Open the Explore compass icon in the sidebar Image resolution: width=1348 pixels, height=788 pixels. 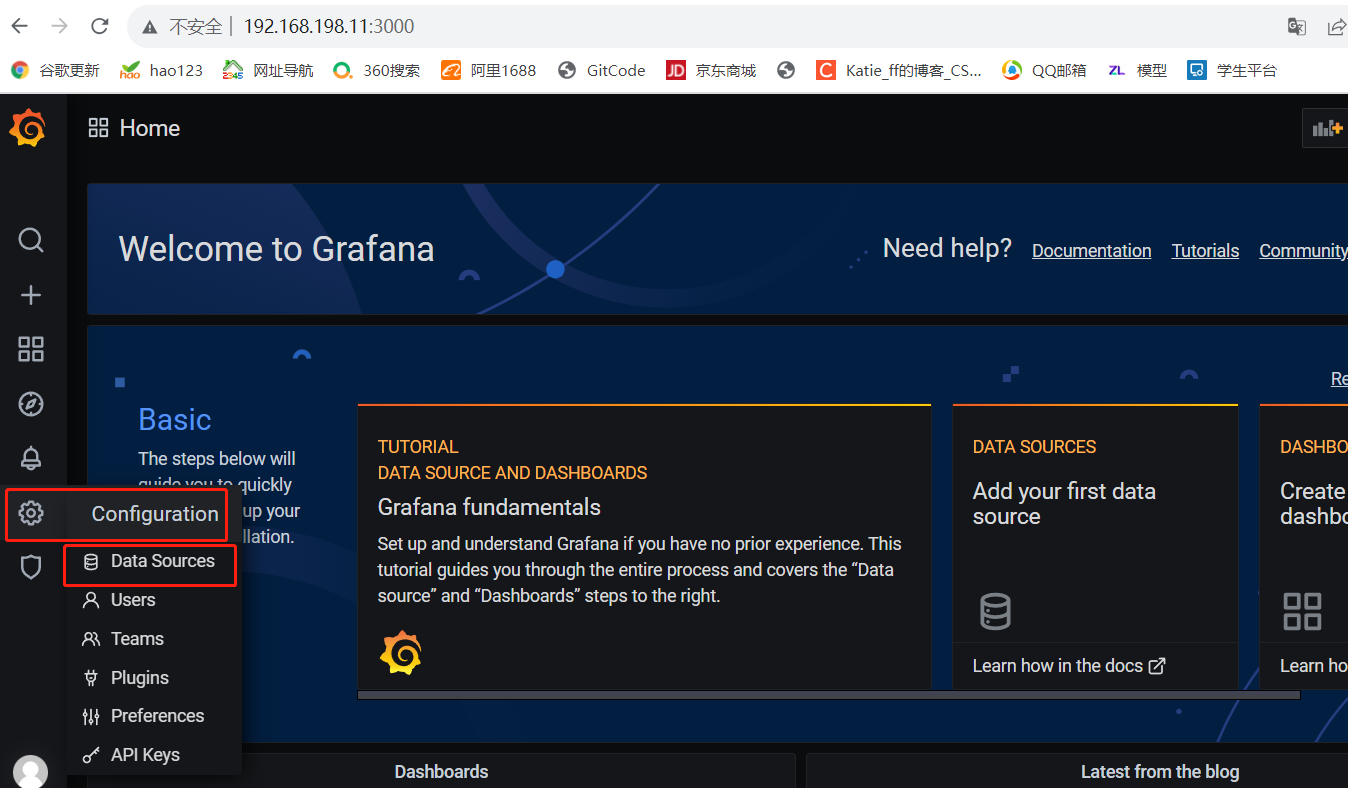click(x=31, y=404)
